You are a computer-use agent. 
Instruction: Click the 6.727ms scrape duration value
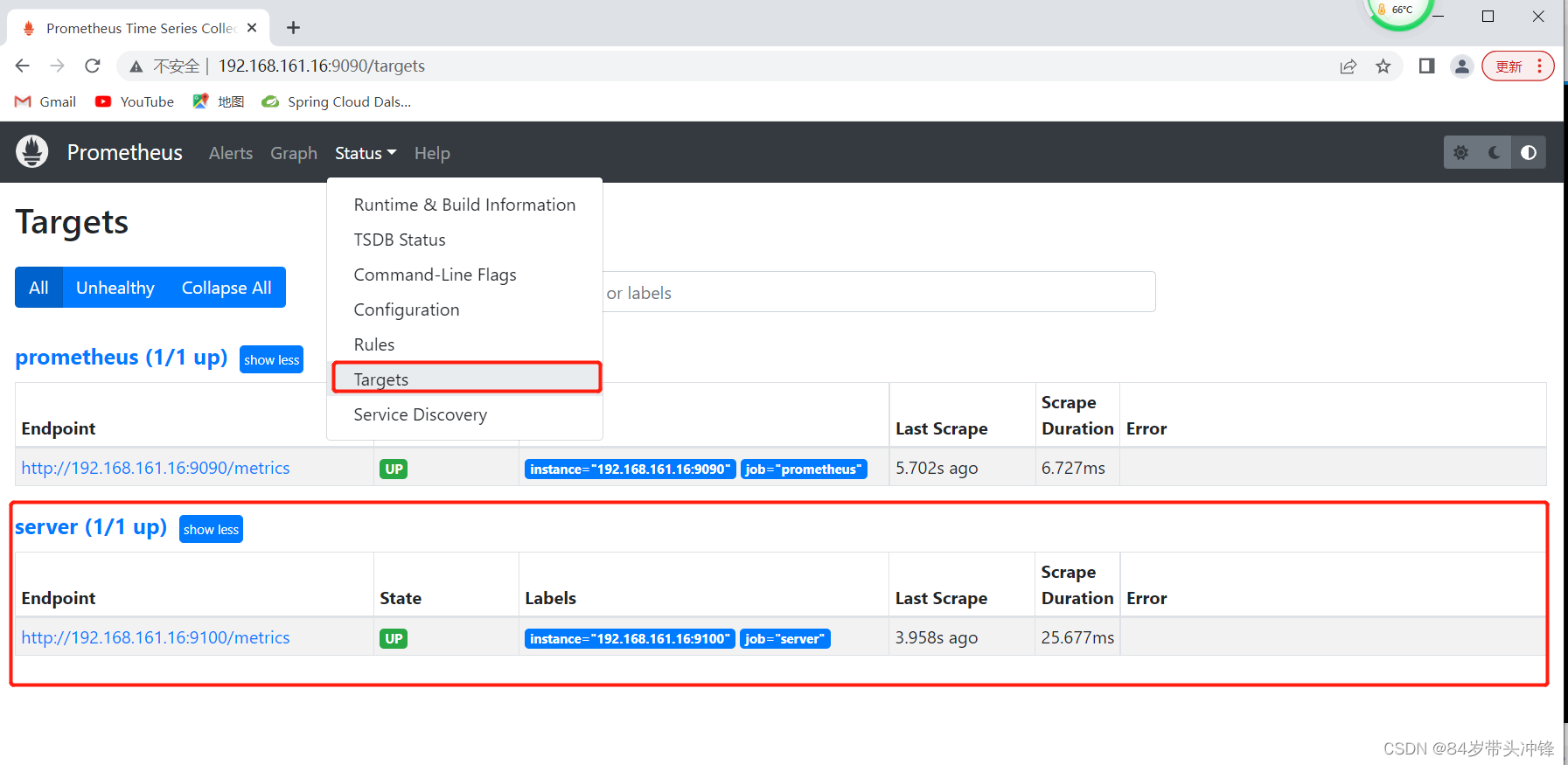pos(1073,468)
